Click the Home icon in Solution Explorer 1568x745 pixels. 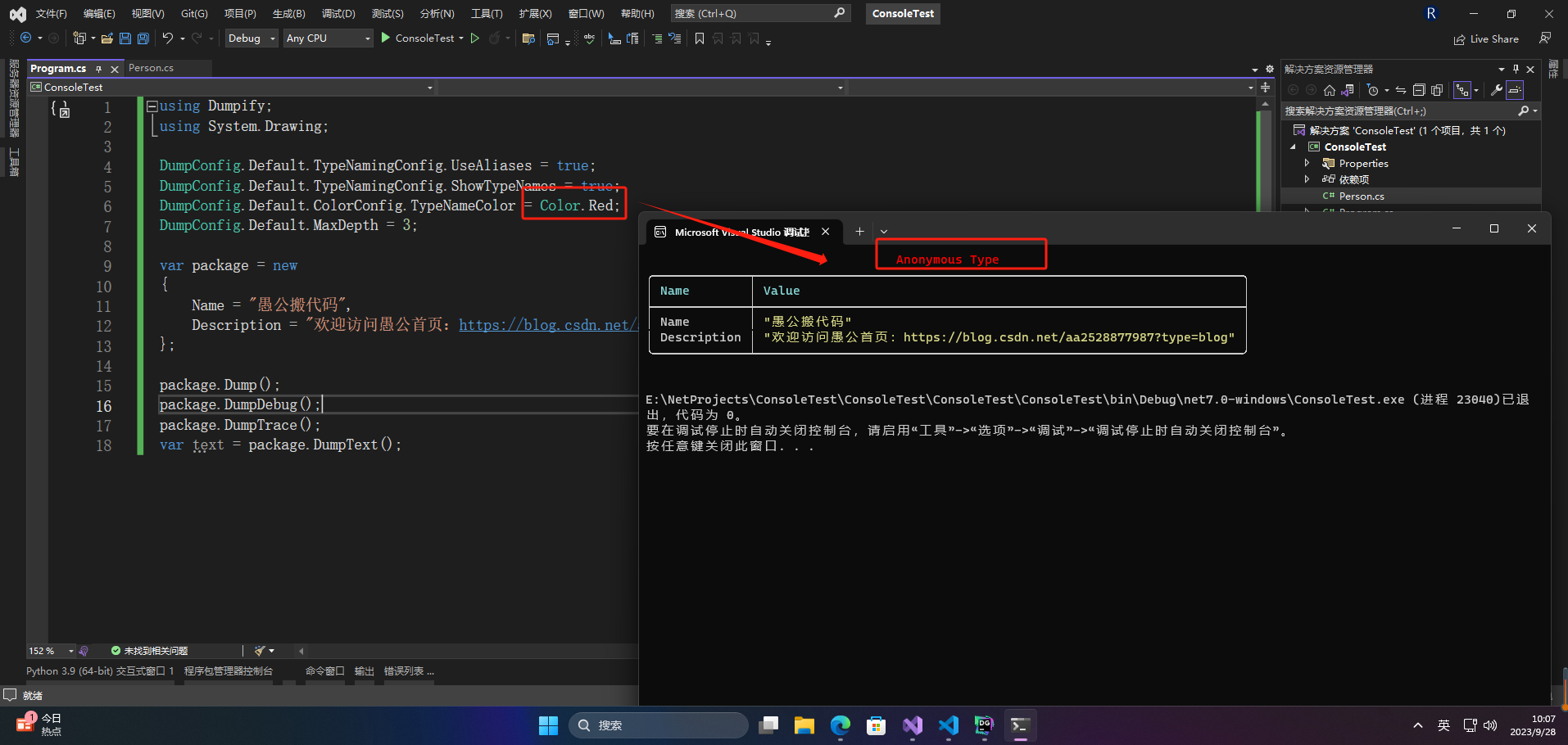click(1330, 90)
